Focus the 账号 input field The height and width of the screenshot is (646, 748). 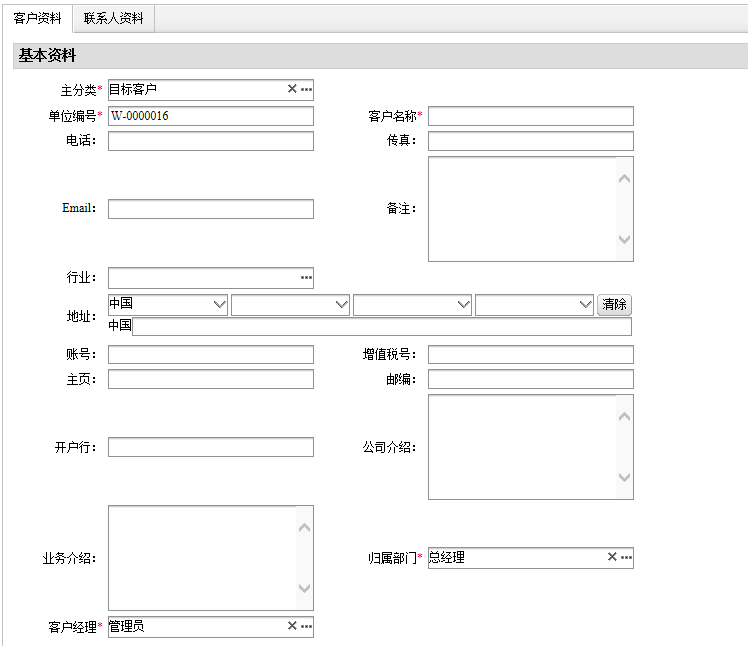[211, 354]
